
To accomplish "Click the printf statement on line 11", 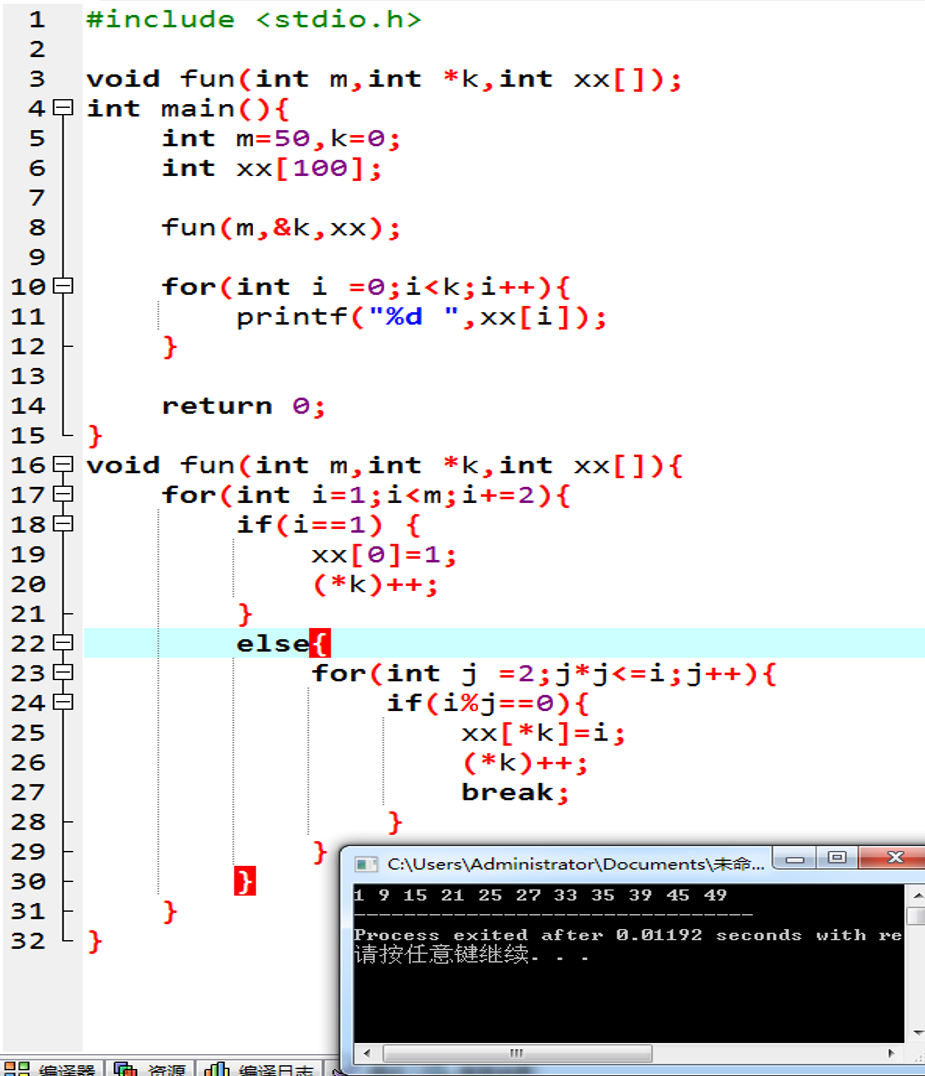I will 421,317.
